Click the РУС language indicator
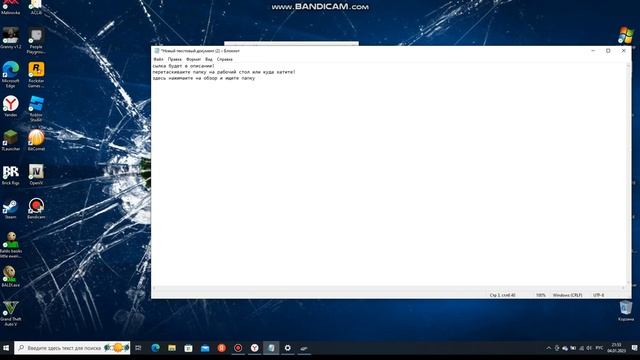The image size is (640, 360). [599, 348]
